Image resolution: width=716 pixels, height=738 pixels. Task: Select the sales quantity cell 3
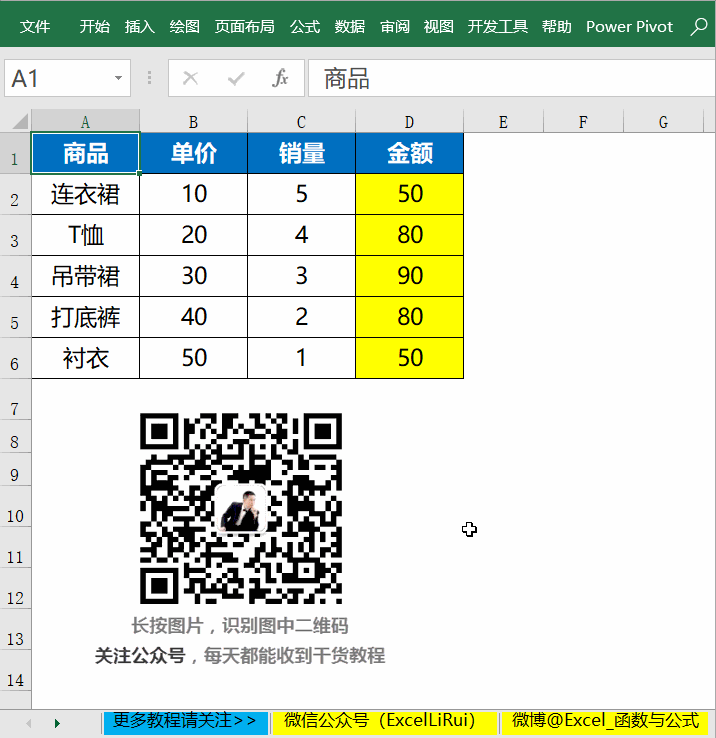click(x=301, y=276)
